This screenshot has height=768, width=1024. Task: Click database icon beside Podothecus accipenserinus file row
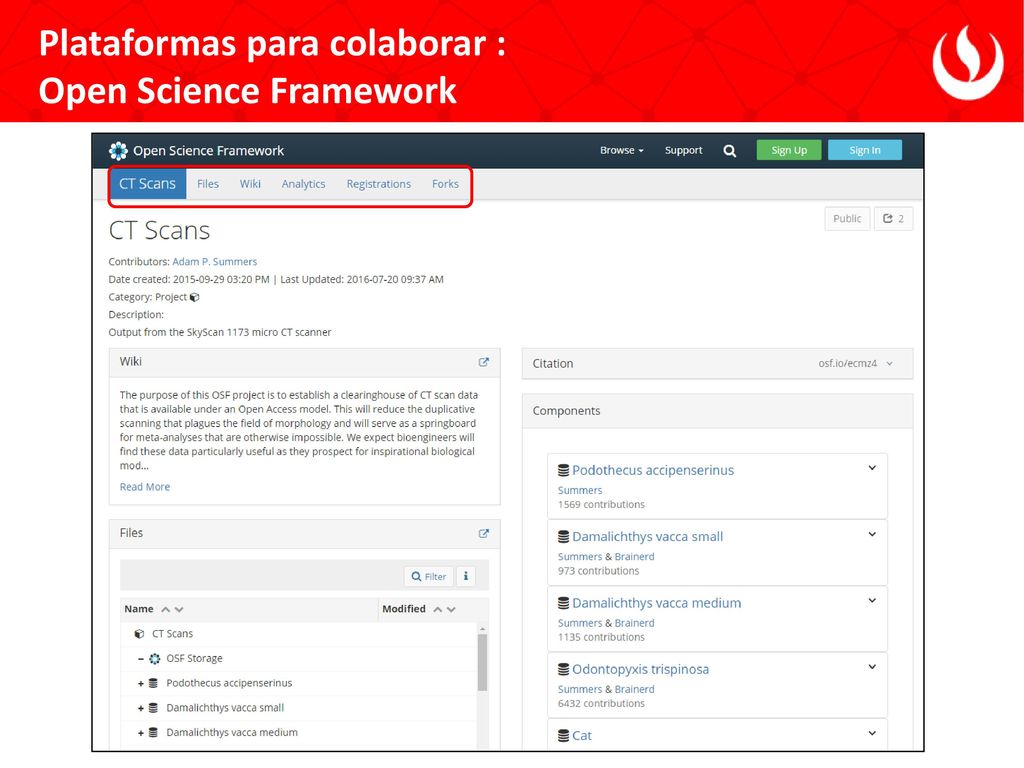[153, 683]
